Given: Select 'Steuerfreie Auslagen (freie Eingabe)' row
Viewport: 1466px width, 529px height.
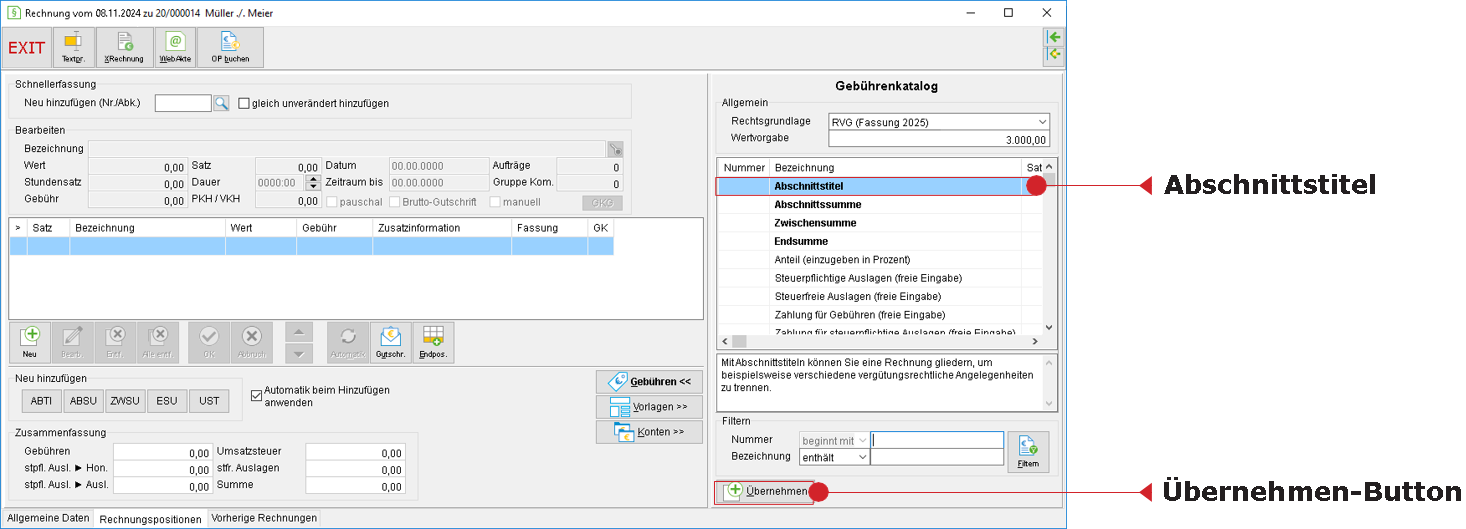Looking at the screenshot, I should (880, 297).
